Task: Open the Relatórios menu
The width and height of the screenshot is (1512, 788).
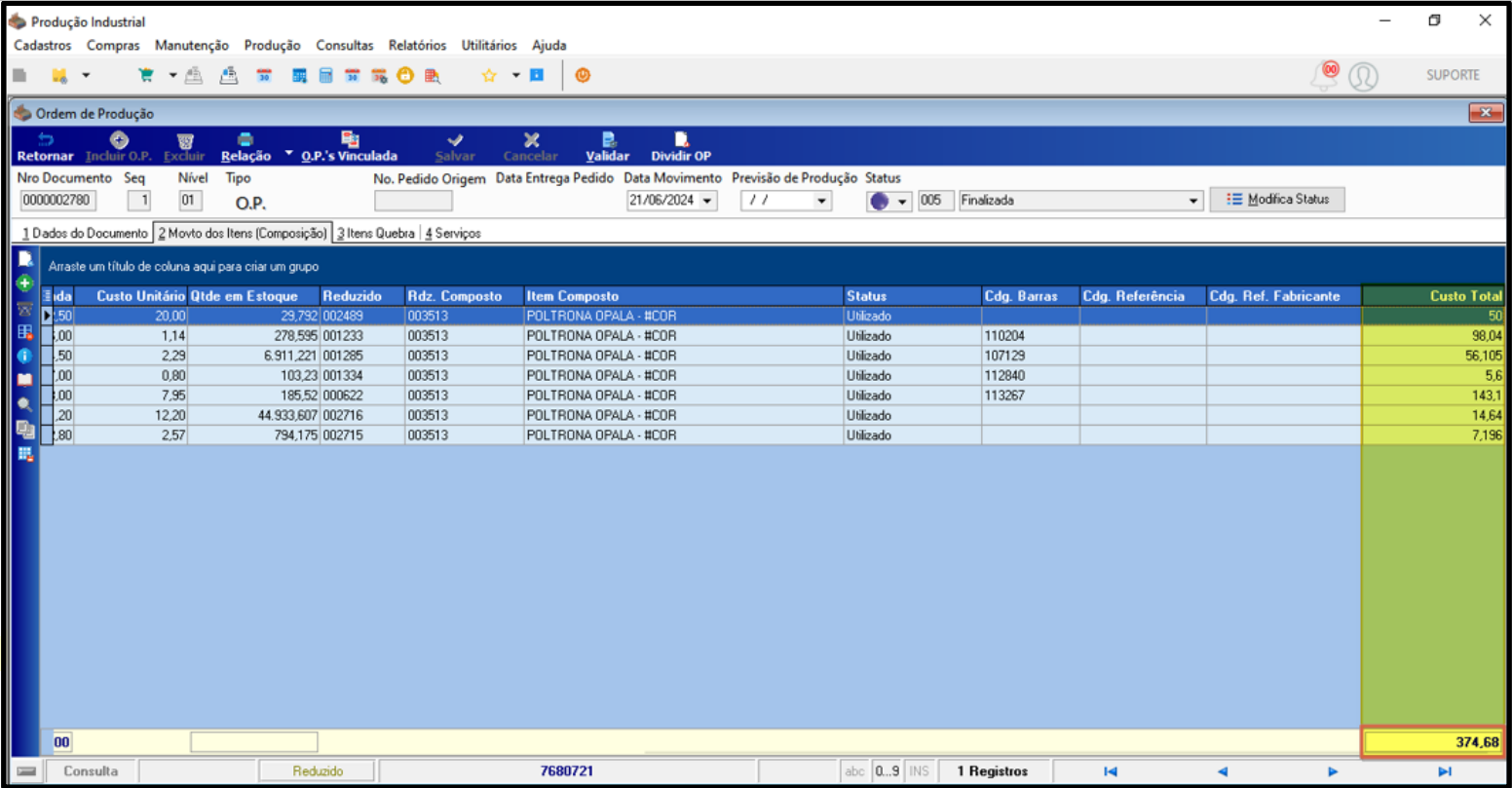Action: [x=417, y=46]
